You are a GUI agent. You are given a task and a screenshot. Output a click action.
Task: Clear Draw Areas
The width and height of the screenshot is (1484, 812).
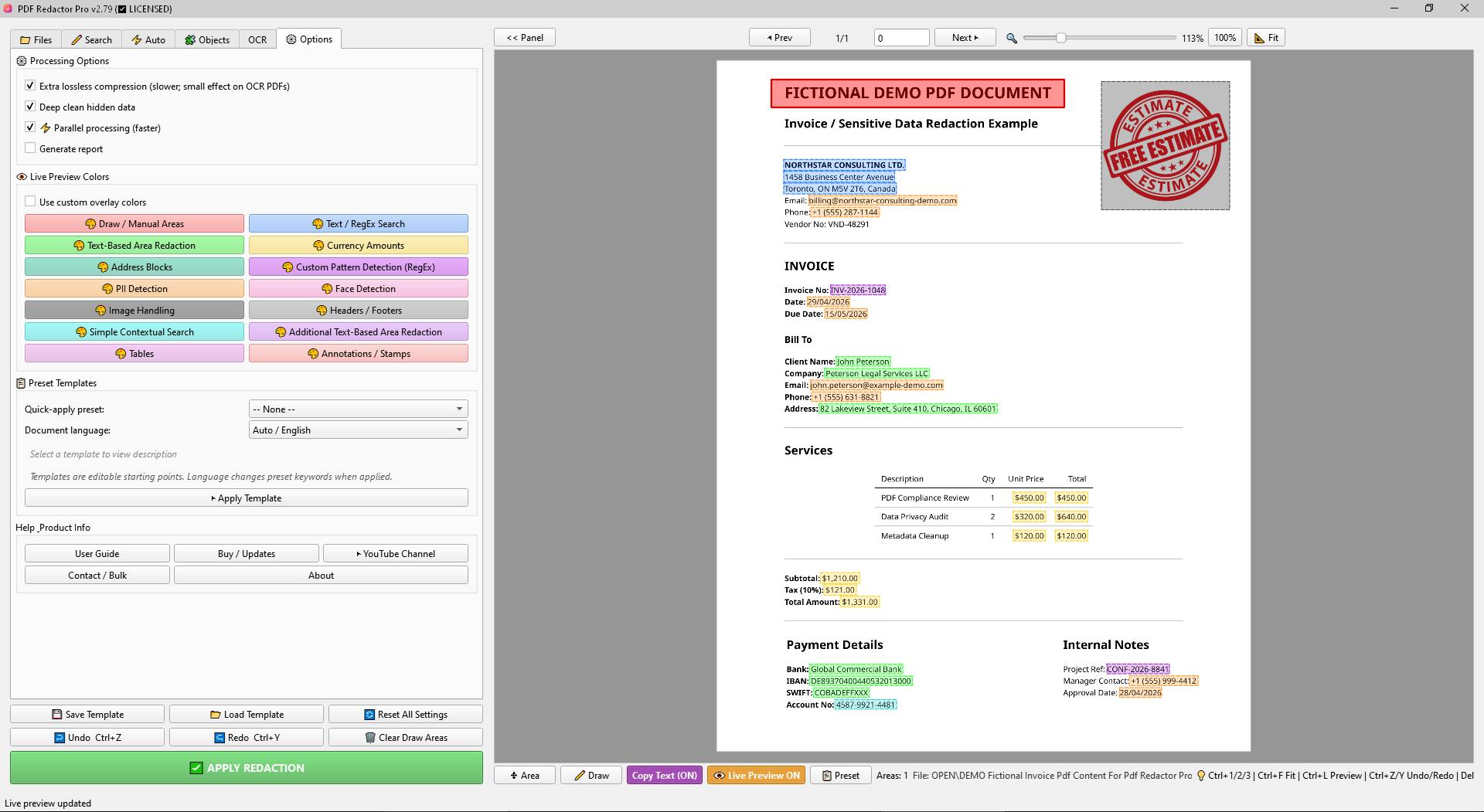[x=406, y=738]
